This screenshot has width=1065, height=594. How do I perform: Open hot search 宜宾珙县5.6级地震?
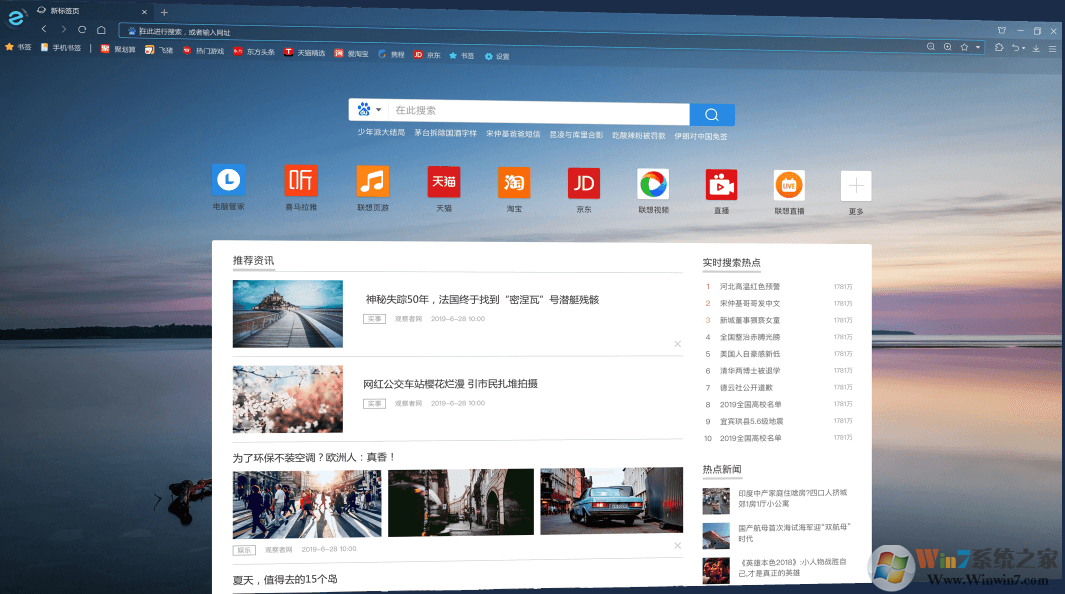(x=751, y=422)
